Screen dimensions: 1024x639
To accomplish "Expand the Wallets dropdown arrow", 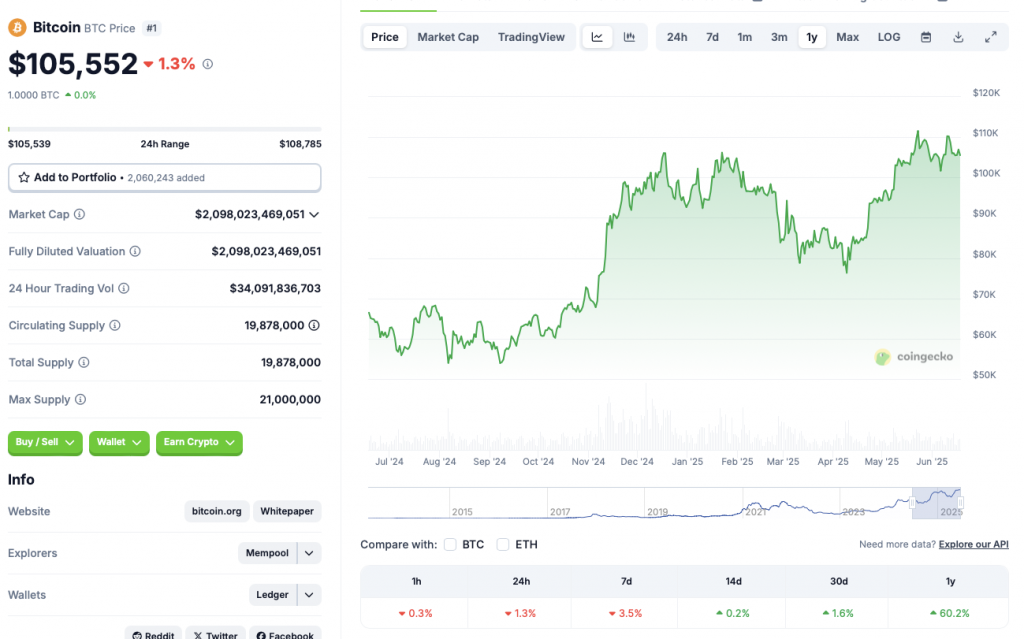I will [310, 595].
